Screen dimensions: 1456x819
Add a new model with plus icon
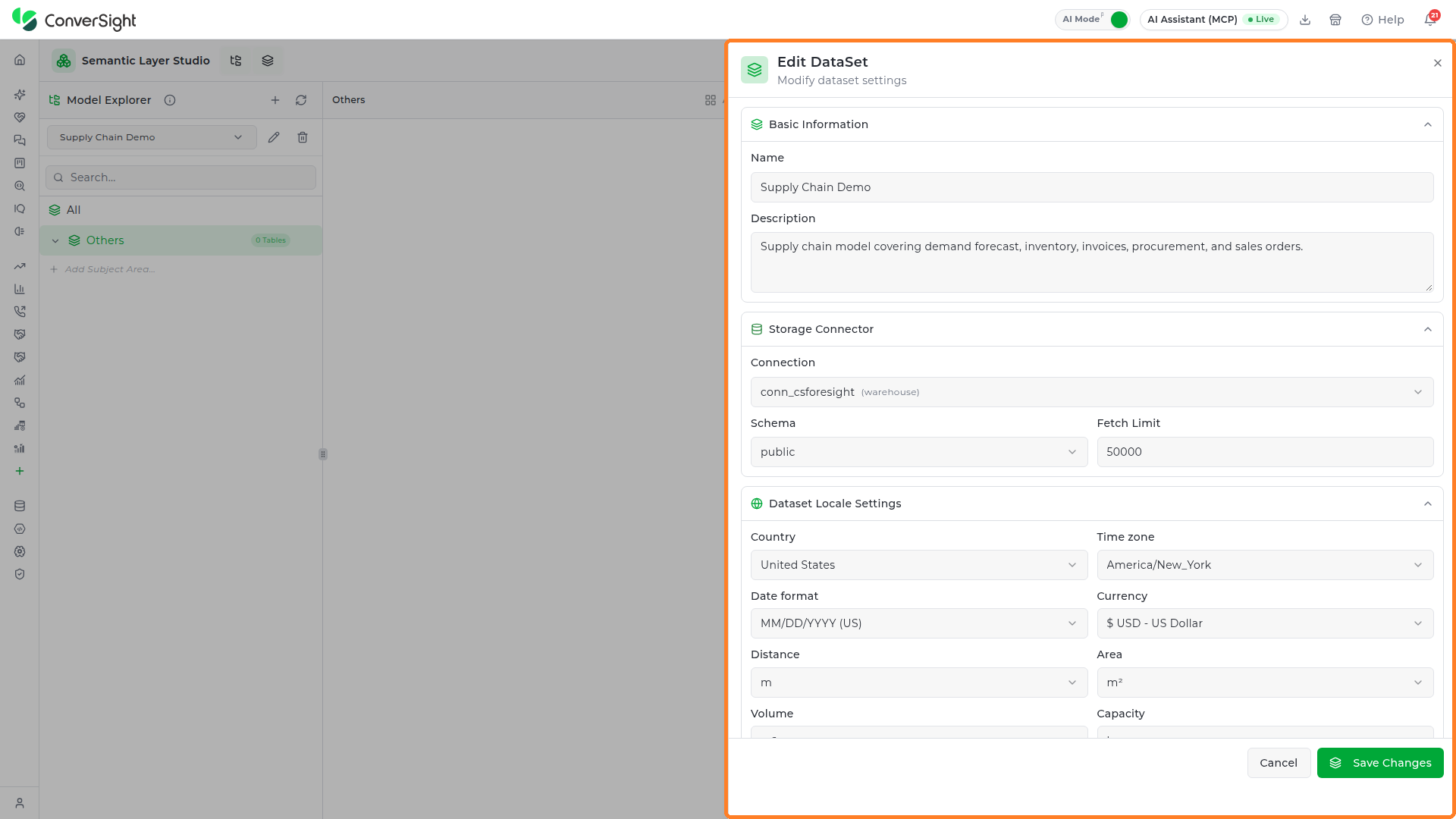[275, 100]
